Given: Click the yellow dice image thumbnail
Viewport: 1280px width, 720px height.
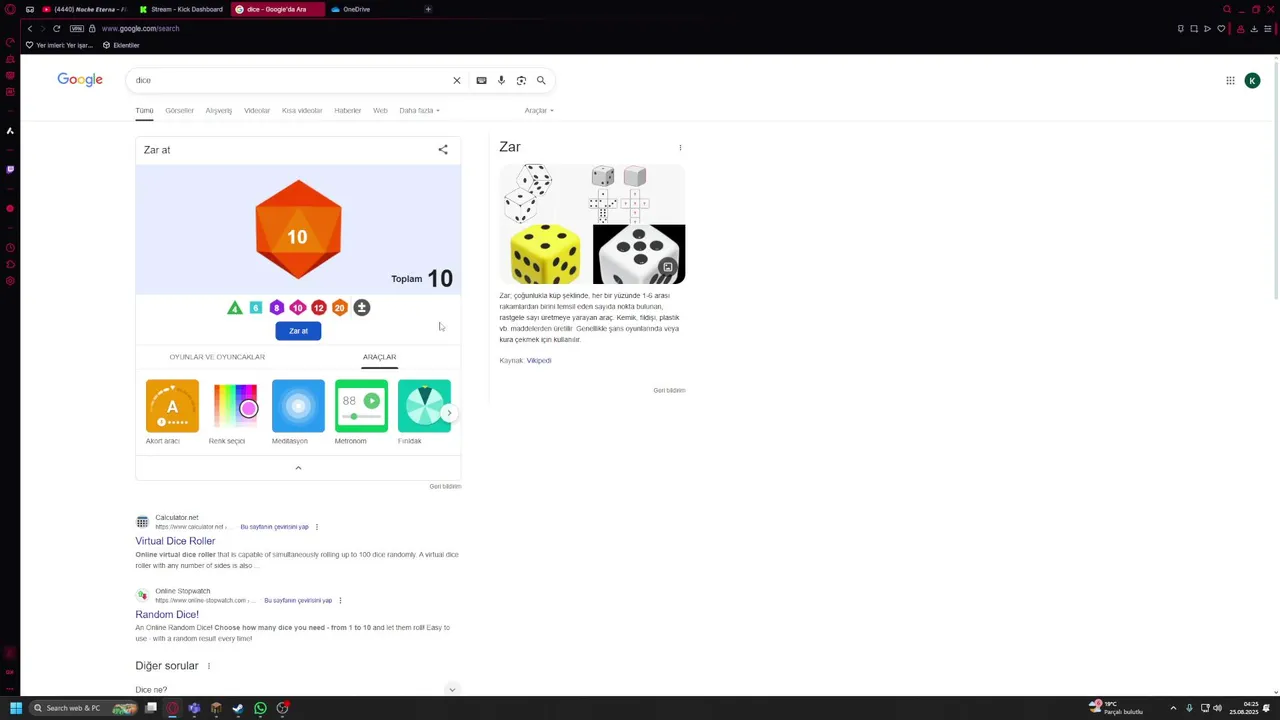Looking at the screenshot, I should (545, 254).
